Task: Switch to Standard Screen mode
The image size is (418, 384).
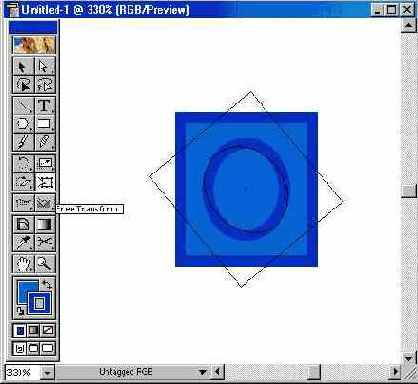Action: click(20, 349)
